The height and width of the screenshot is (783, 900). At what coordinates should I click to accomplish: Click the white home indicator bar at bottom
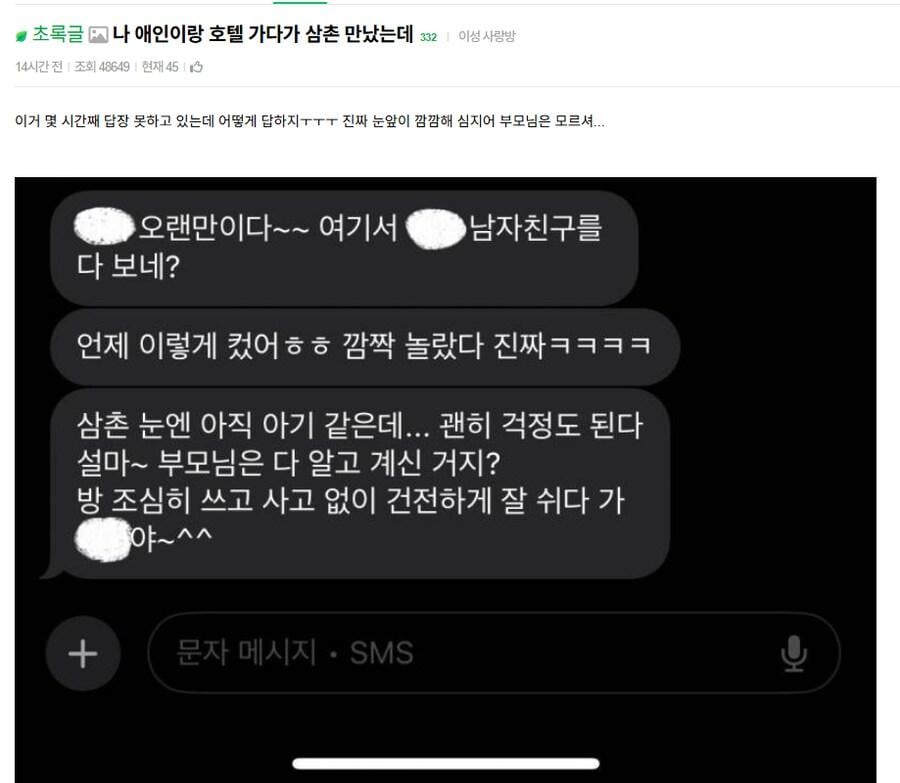tap(446, 763)
